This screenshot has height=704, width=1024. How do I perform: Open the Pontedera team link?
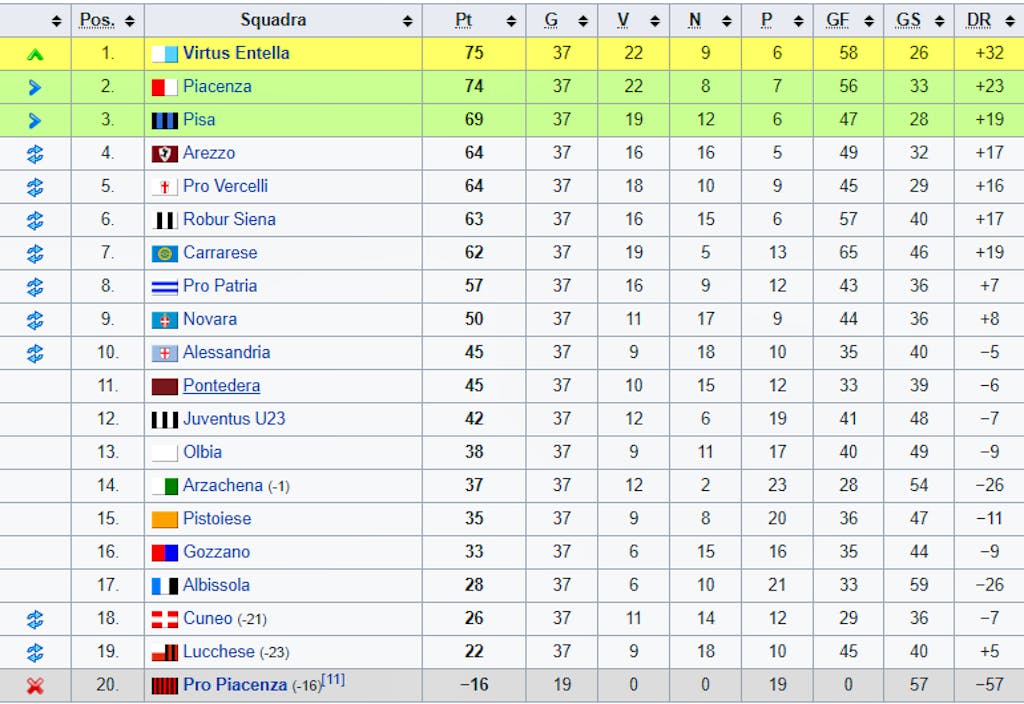click(x=221, y=386)
